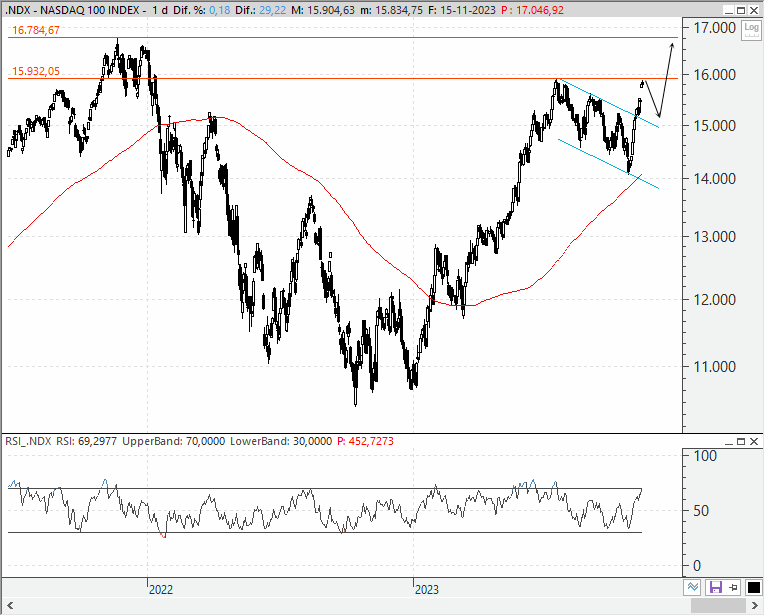Click the UpperBand: 70,0000 label
This screenshot has height=616, width=765.
click(174, 441)
